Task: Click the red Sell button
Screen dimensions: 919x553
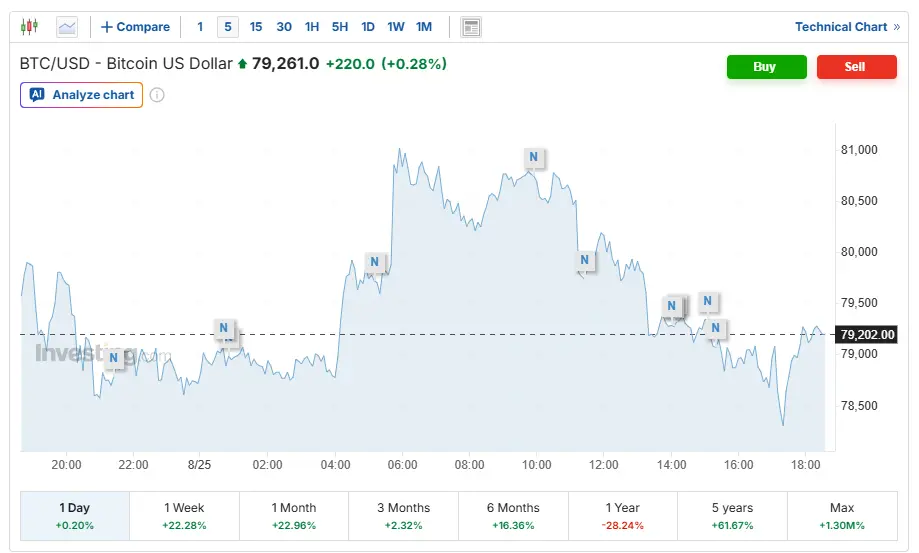Action: (x=856, y=67)
